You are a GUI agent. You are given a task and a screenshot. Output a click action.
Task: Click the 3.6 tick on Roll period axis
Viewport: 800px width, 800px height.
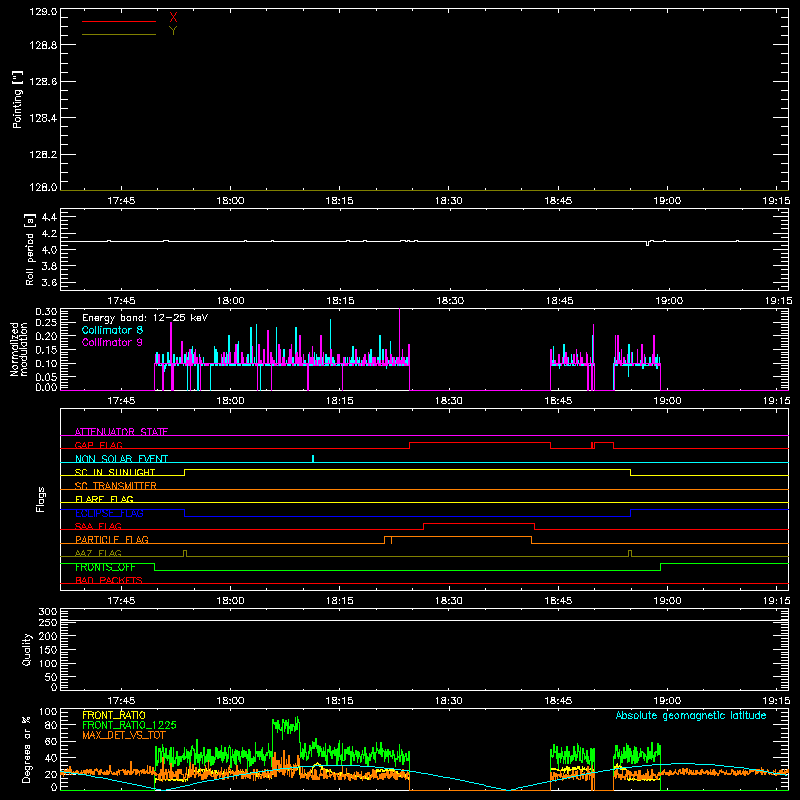tap(49, 282)
